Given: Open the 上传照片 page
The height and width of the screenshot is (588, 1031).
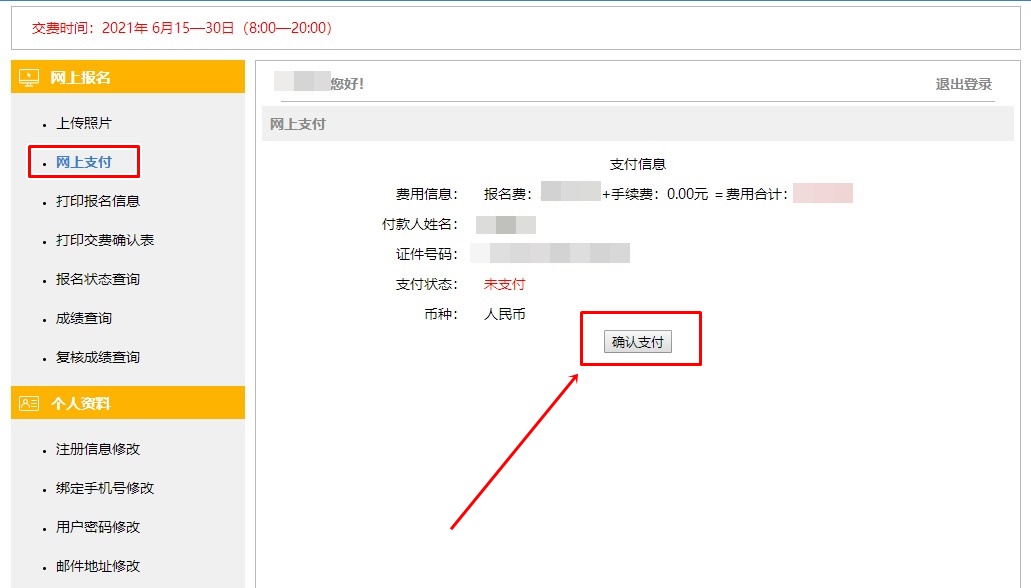Looking at the screenshot, I should coord(83,123).
